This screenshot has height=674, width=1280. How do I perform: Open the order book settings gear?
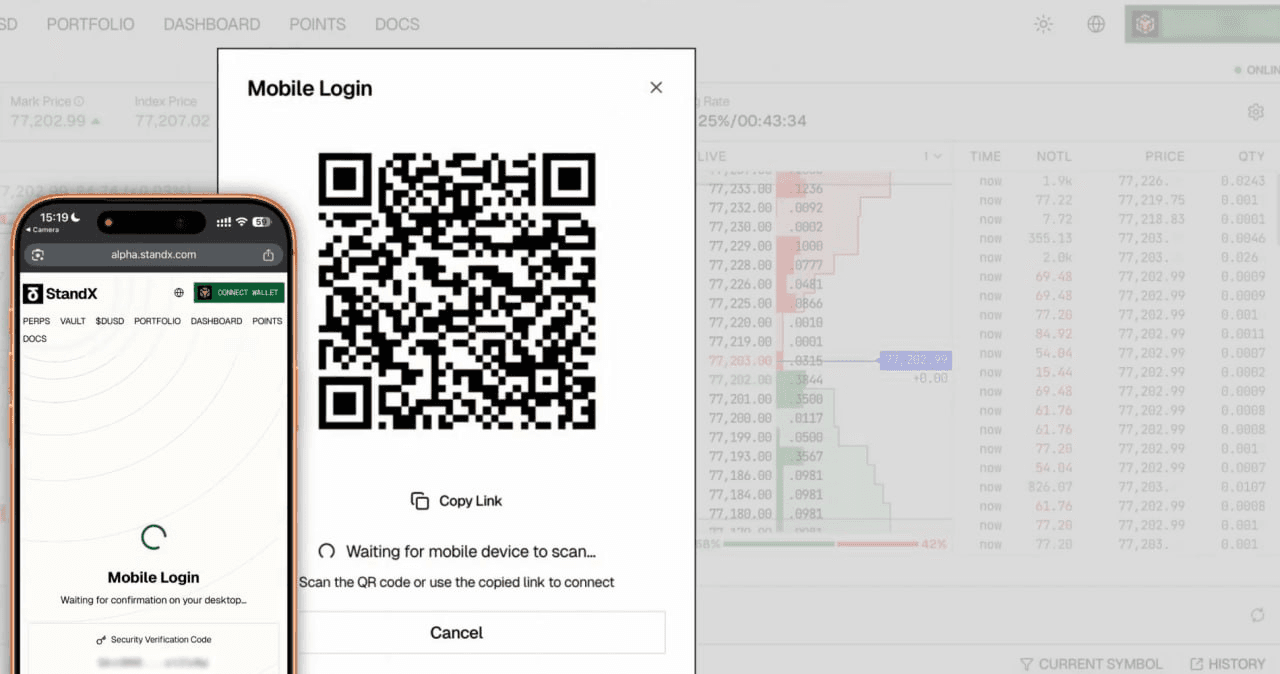coord(1255,112)
